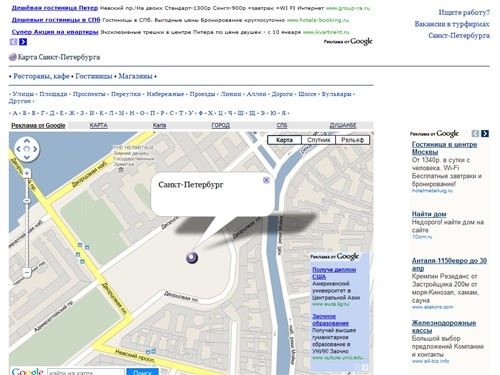This screenshot has height=375, width=500.
Task: Show next top ads with right arrow
Action: [23, 42]
